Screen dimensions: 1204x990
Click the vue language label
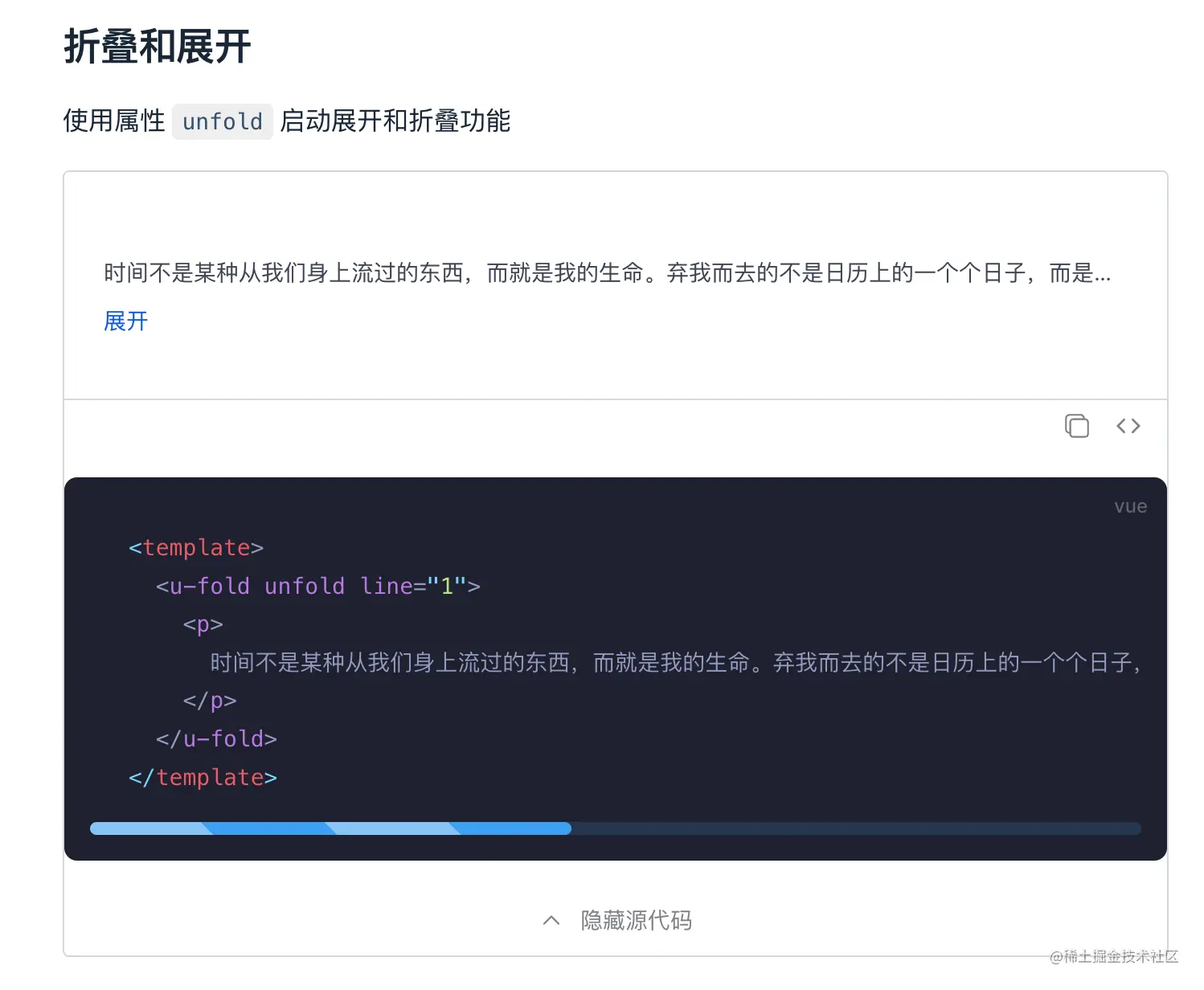pyautogui.click(x=1130, y=506)
